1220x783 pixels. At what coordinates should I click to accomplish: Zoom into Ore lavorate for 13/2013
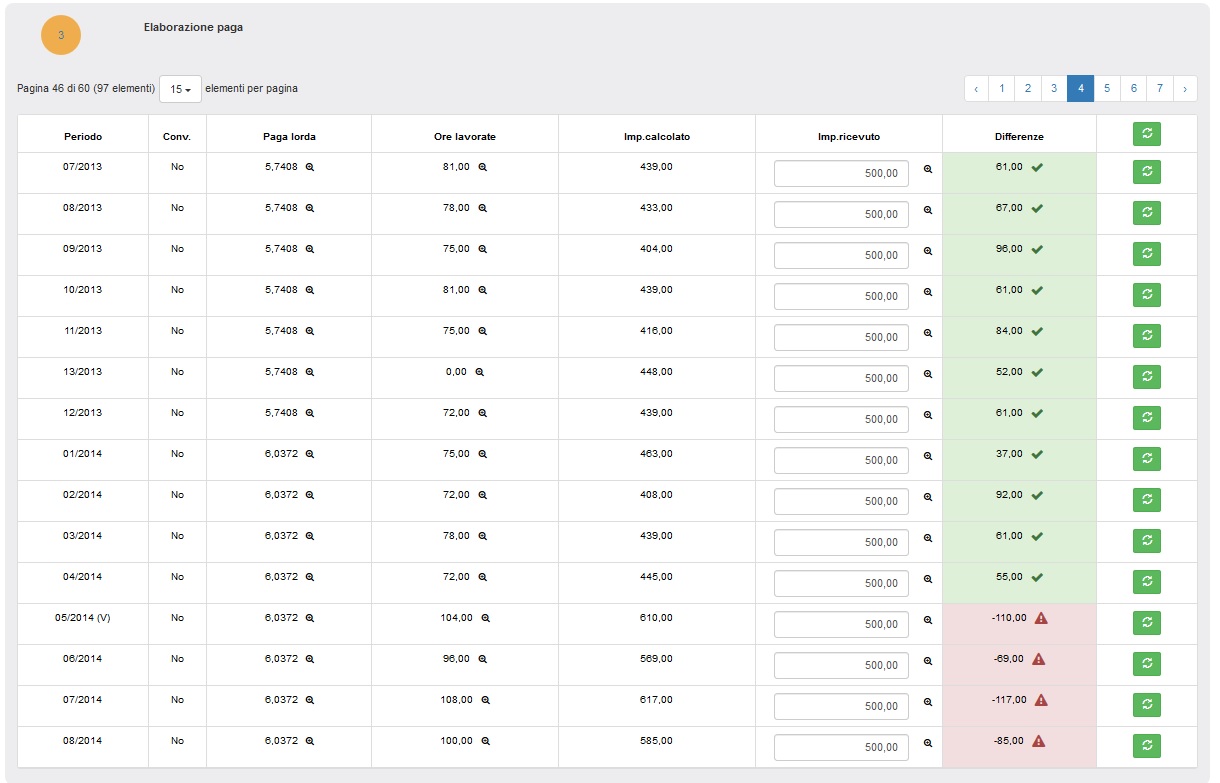pyautogui.click(x=479, y=372)
